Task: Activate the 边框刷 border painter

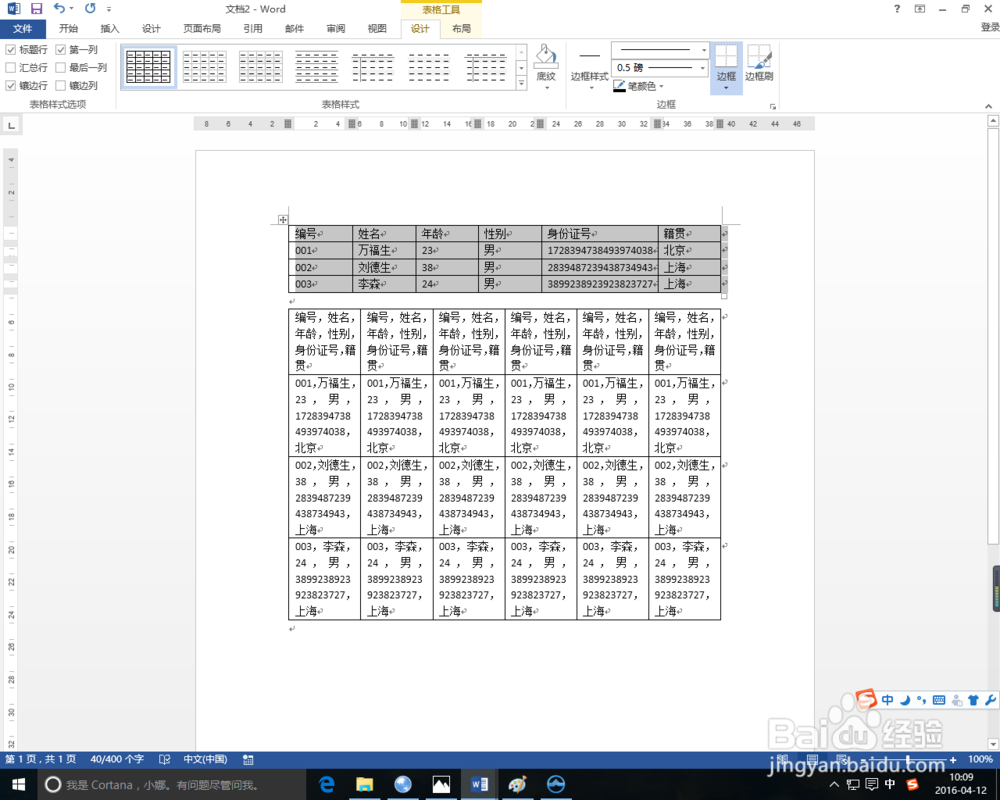Action: tap(759, 63)
